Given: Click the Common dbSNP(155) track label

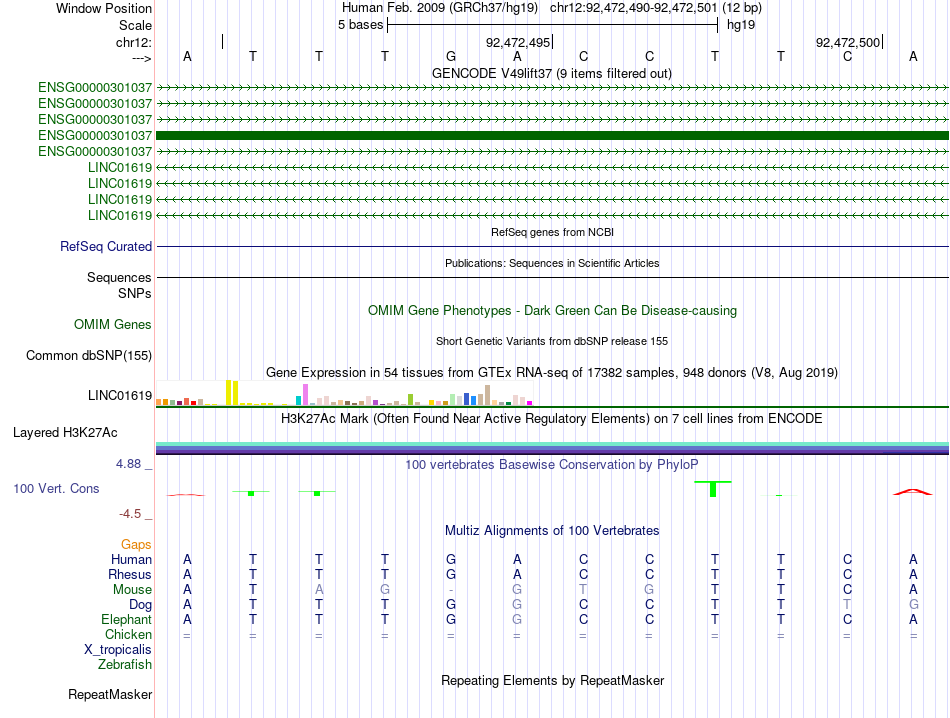Looking at the screenshot, I should click(x=88, y=356).
